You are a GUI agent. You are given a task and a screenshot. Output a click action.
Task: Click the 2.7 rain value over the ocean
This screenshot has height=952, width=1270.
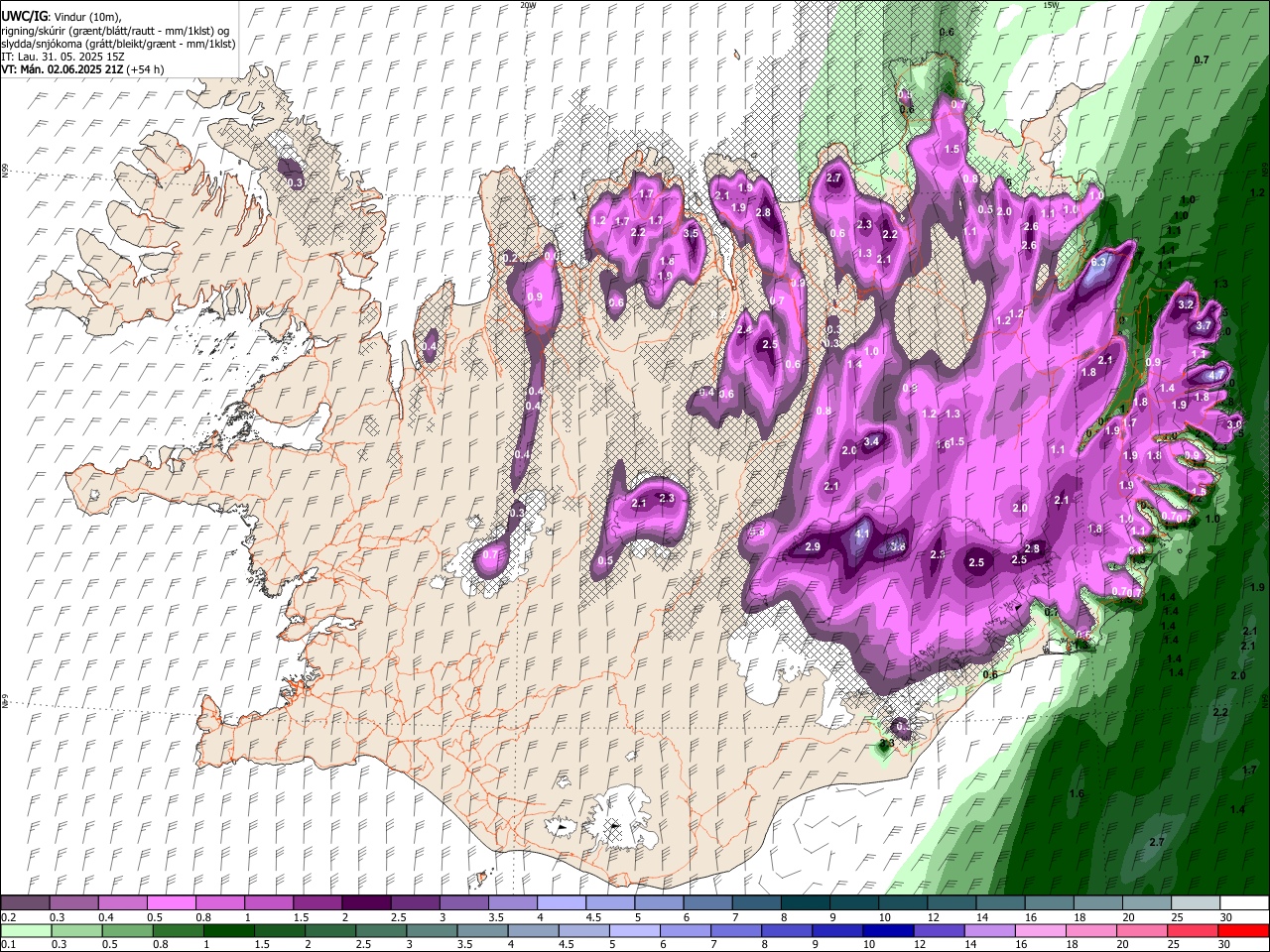click(1156, 842)
